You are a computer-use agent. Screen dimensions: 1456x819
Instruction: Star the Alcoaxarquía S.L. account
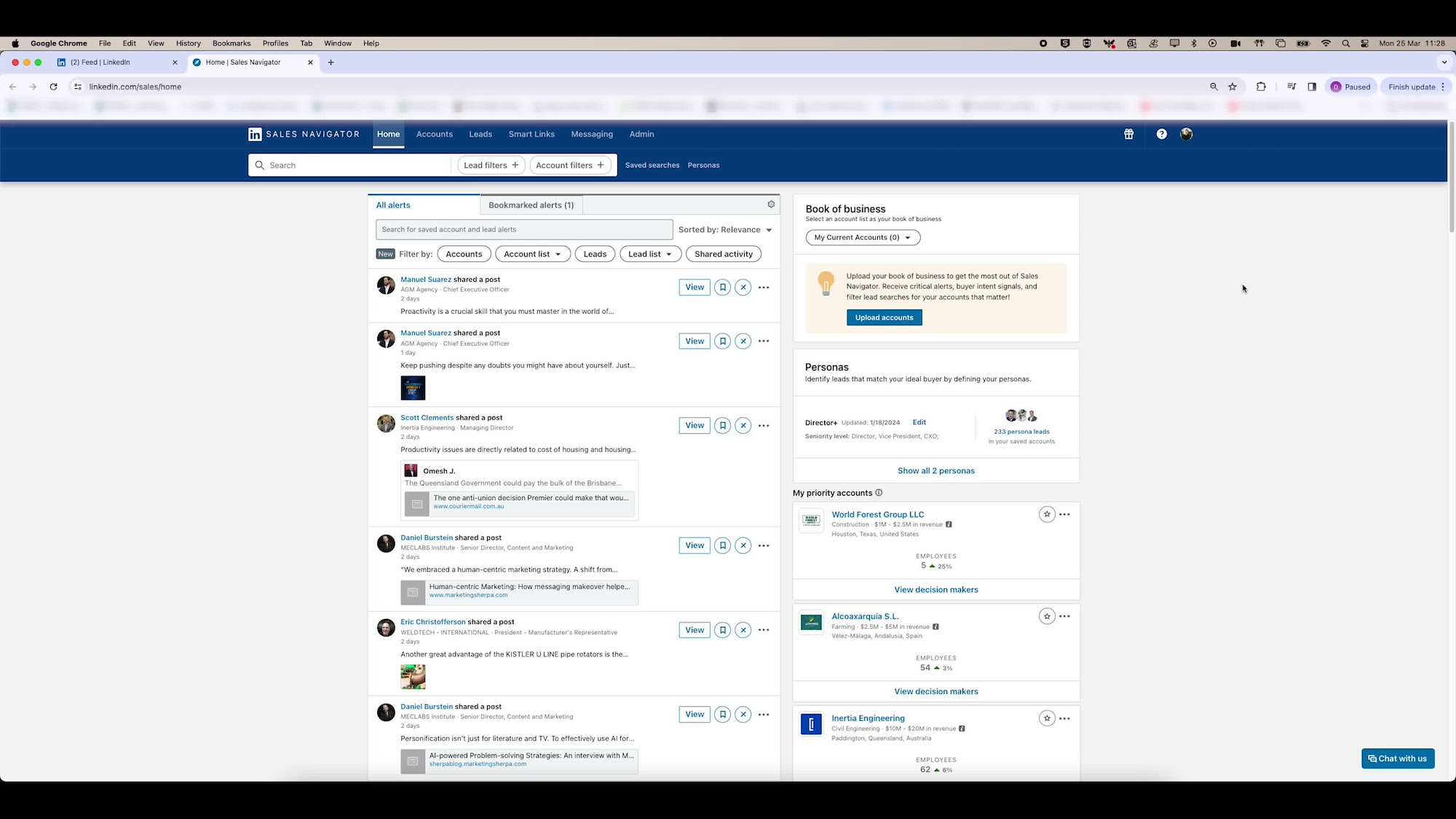(1047, 617)
